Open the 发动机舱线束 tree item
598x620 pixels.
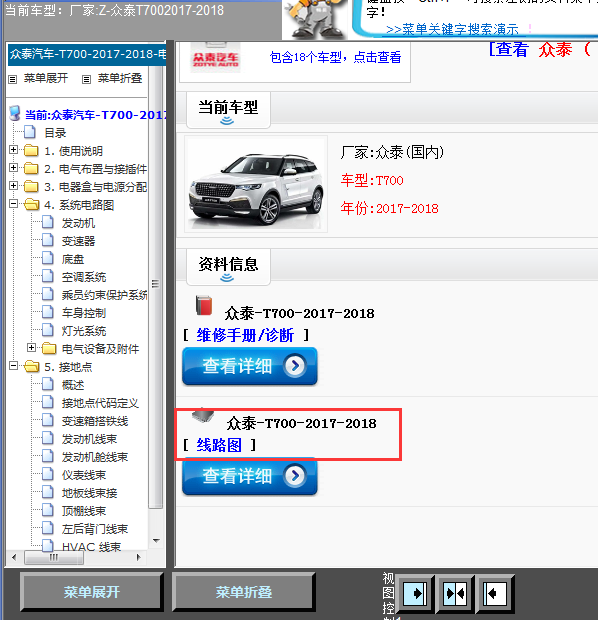pyautogui.click(x=95, y=457)
